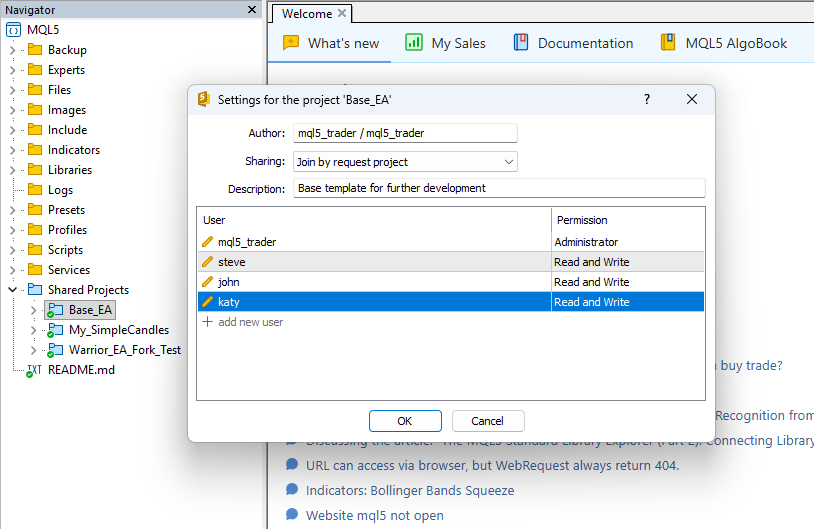Click the README.md file icon

click(x=34, y=370)
